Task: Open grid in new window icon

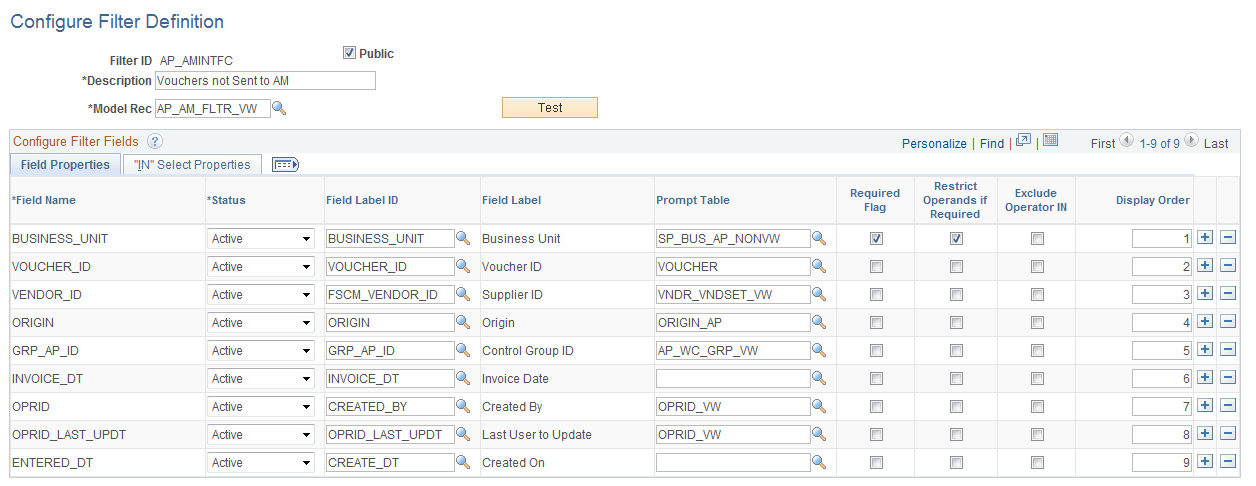Action: point(1023,142)
